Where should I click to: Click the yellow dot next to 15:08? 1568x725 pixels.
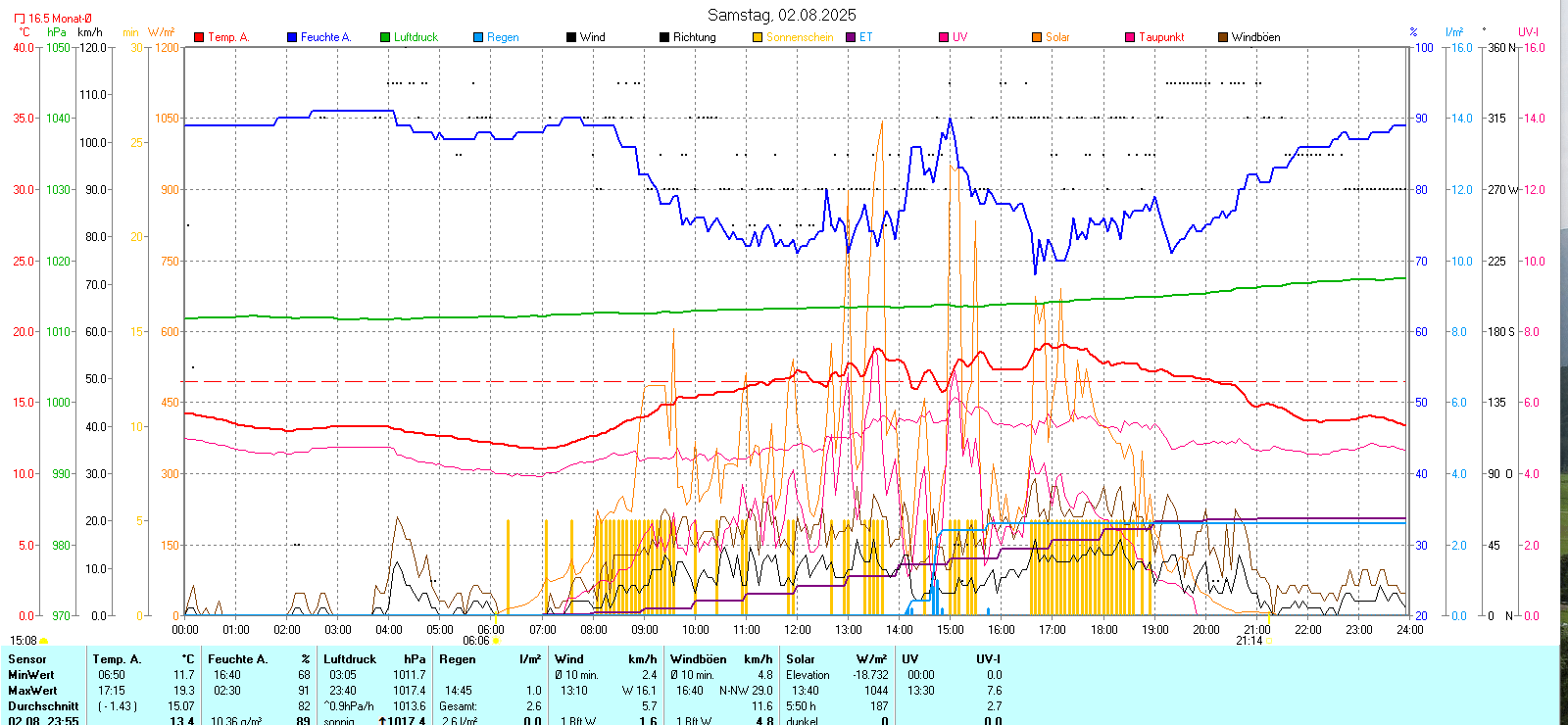coord(43,641)
